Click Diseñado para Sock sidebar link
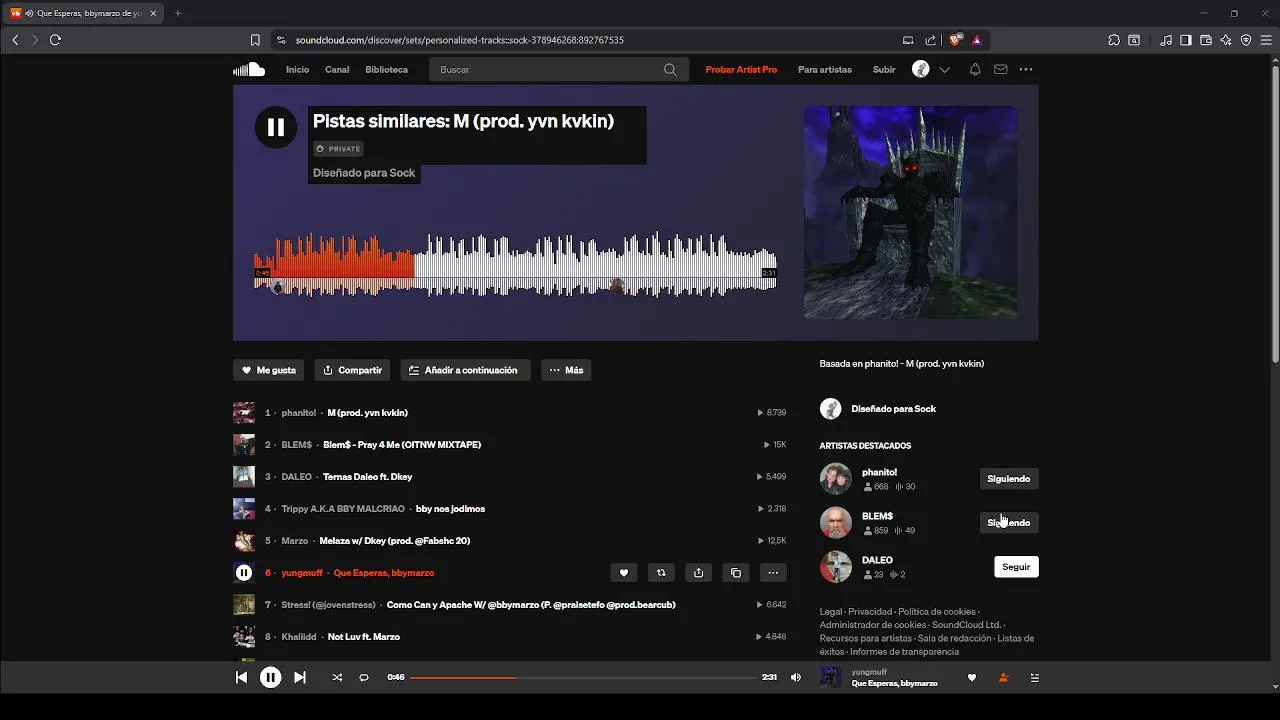This screenshot has height=720, width=1280. coord(893,409)
